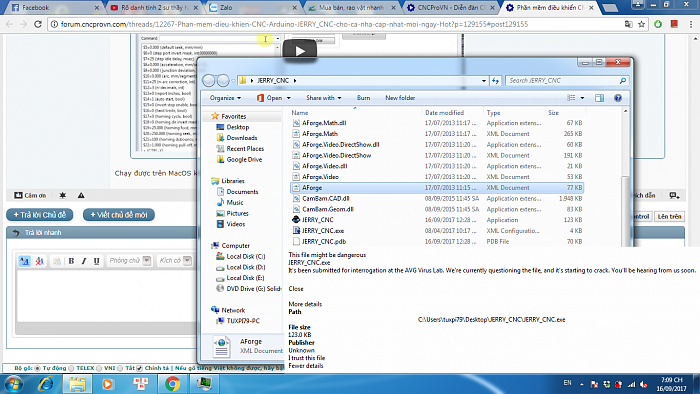The image size is (700, 394).
Task: Open Windows Start orb
Action: coord(14,384)
